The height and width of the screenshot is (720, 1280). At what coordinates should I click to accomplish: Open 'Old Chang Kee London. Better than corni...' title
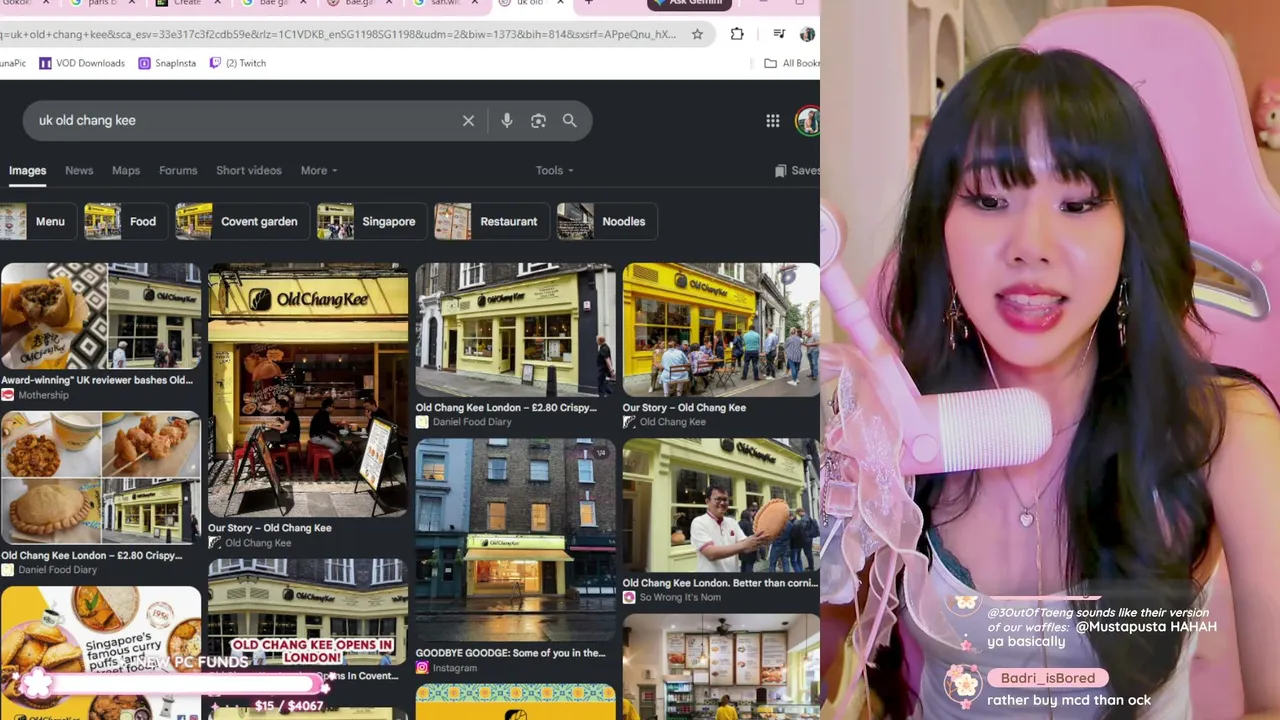[x=720, y=583]
